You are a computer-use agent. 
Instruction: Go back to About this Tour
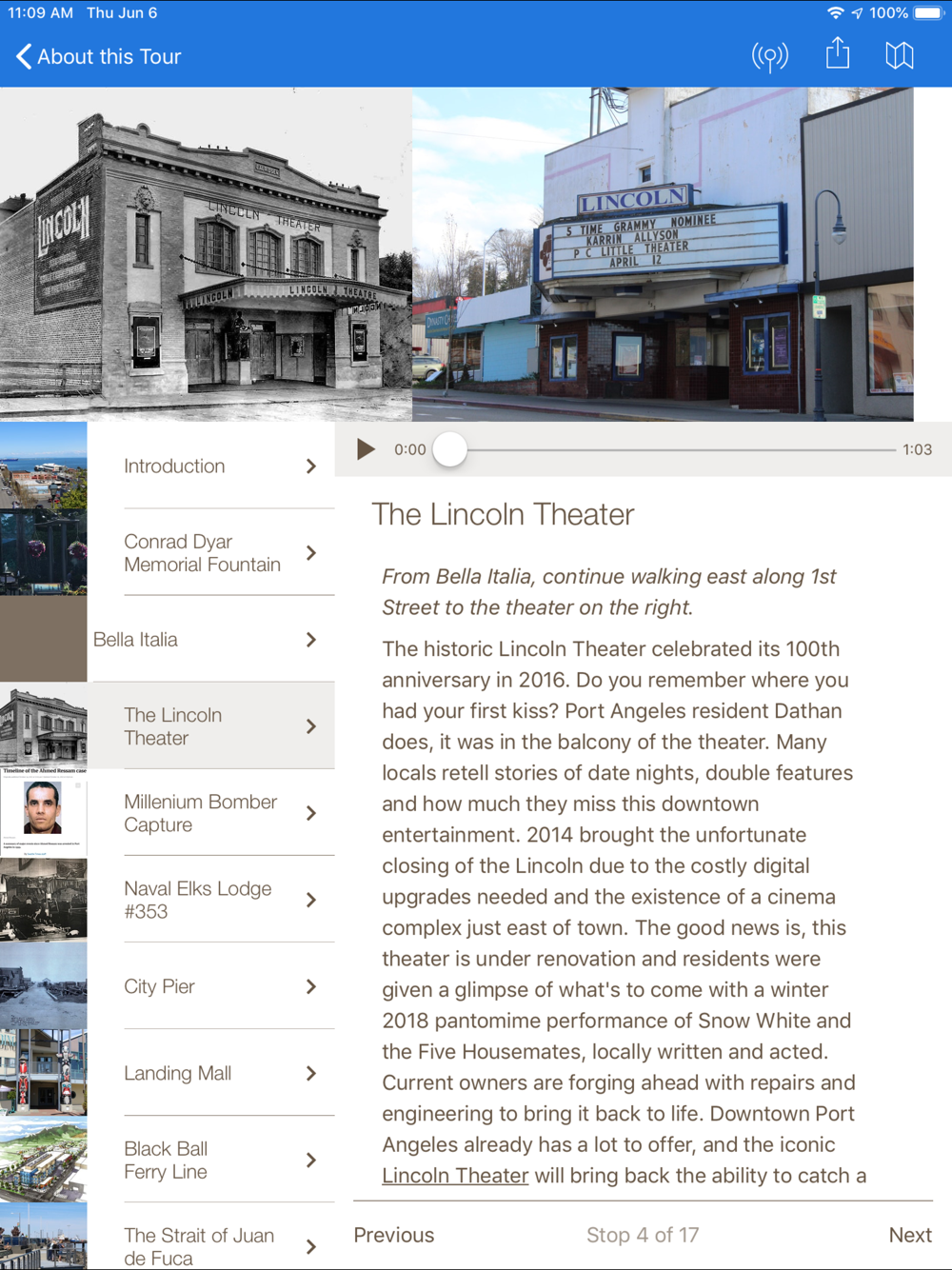[x=98, y=57]
